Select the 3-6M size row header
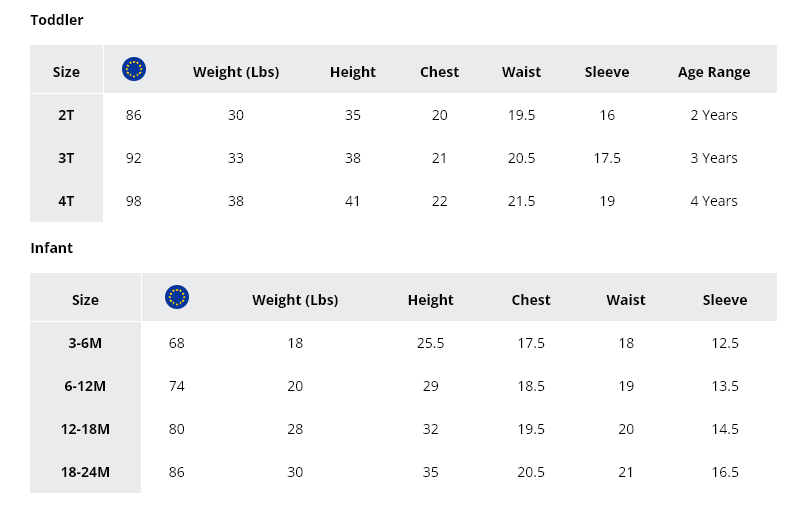Screen dimensions: 806x521 pos(85,343)
